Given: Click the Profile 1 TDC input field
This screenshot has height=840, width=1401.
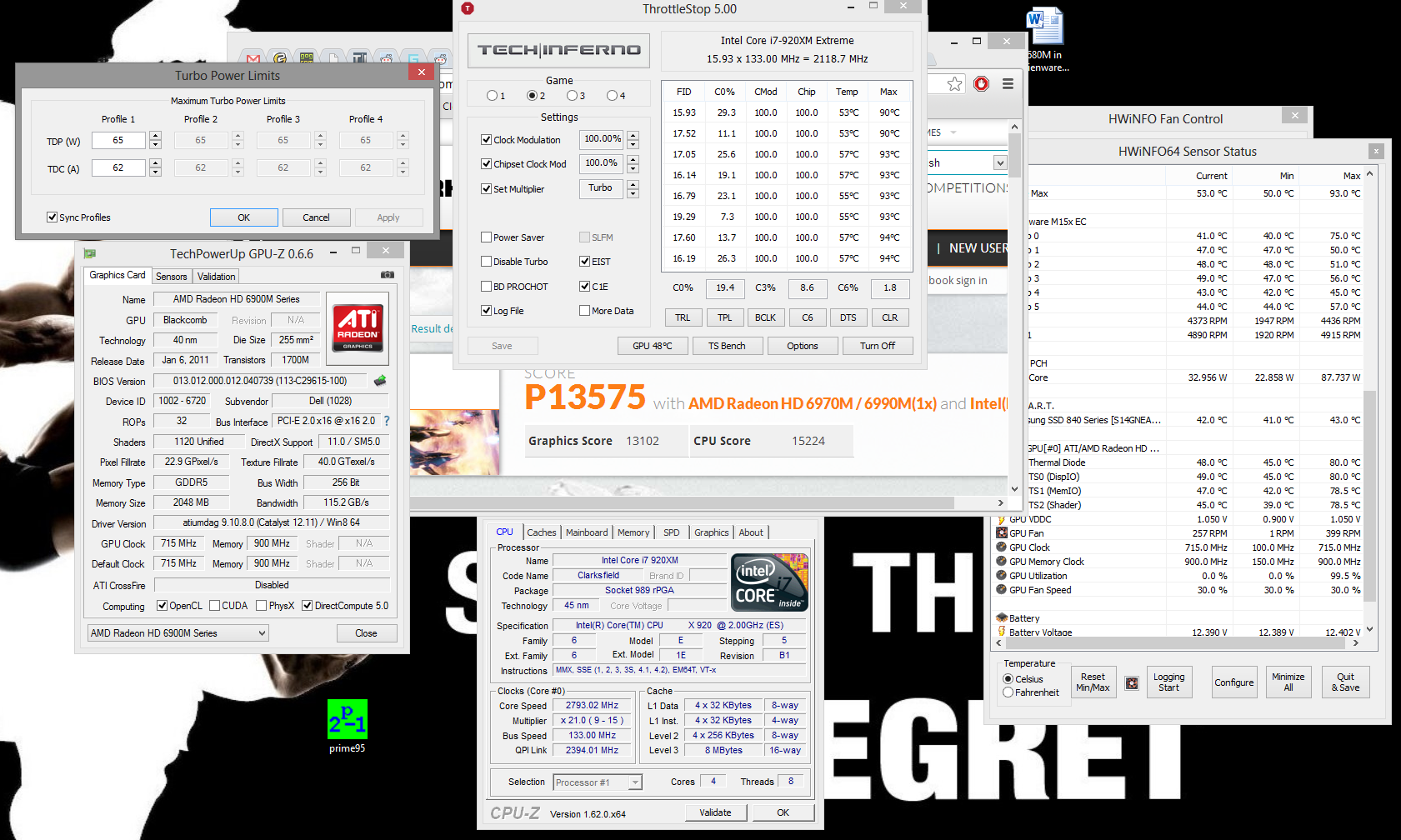Looking at the screenshot, I should (118, 167).
